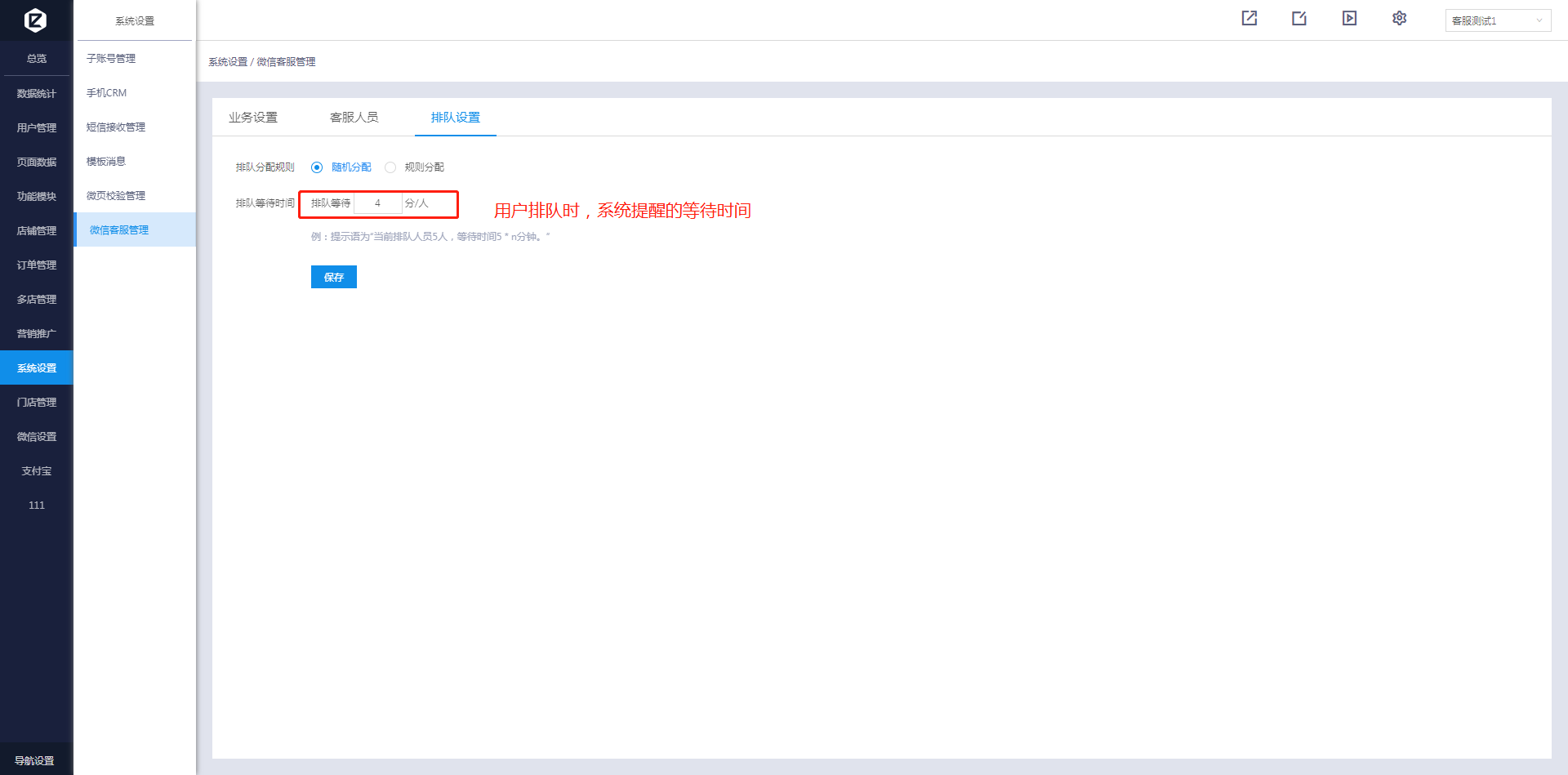Open 子账号管理 in the submenu
This screenshot has width=1568, height=775.
(x=111, y=59)
